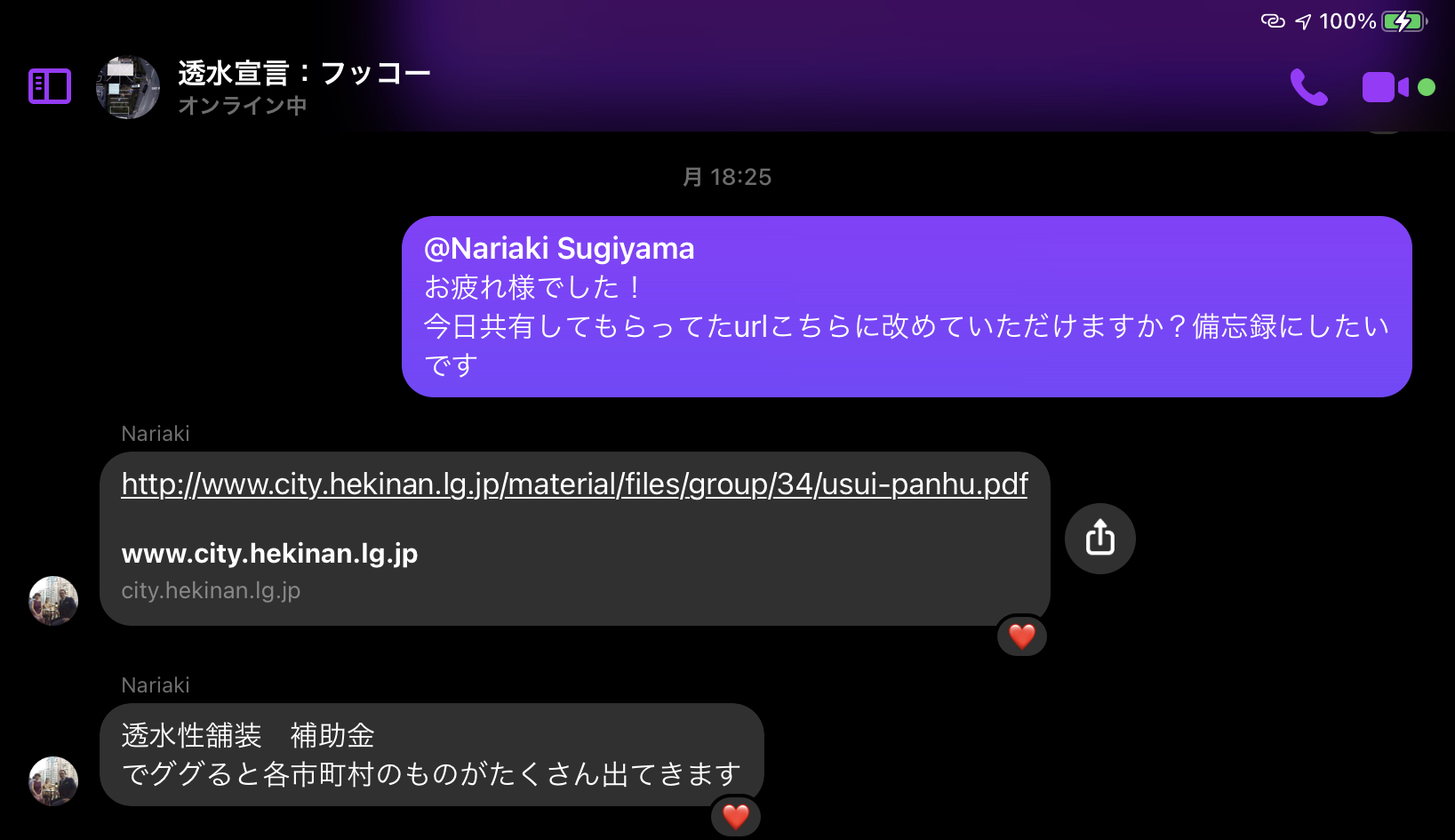Open the group chat profile picture
1455x840 pixels.
(128, 87)
